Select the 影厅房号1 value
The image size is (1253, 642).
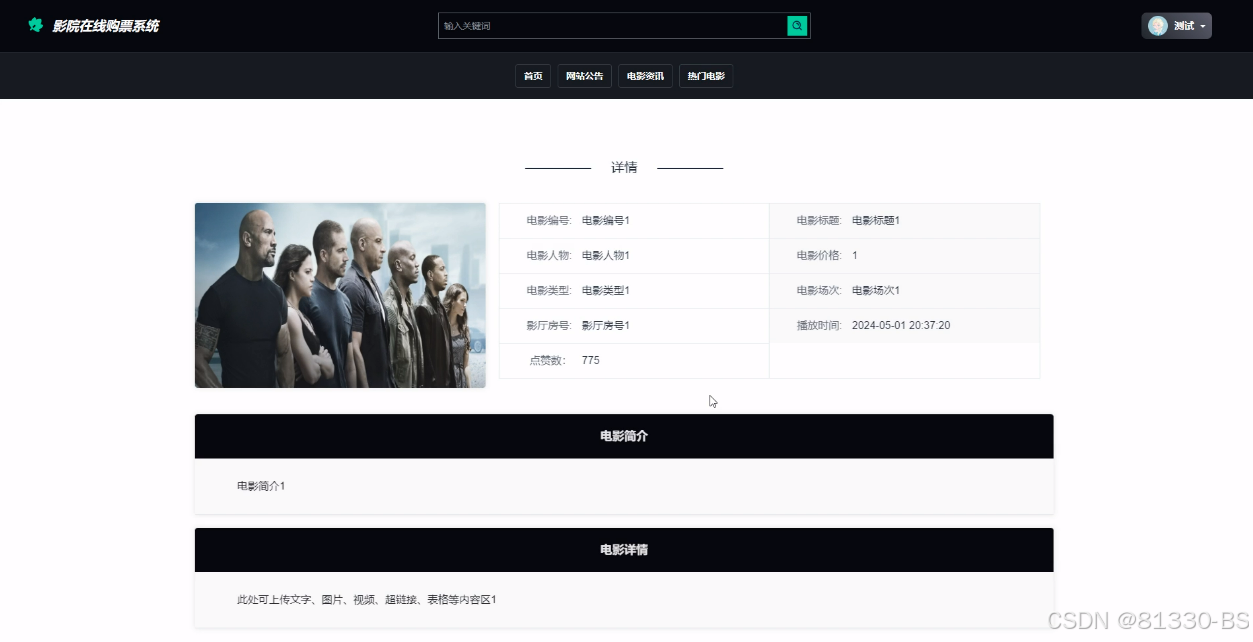(x=606, y=326)
